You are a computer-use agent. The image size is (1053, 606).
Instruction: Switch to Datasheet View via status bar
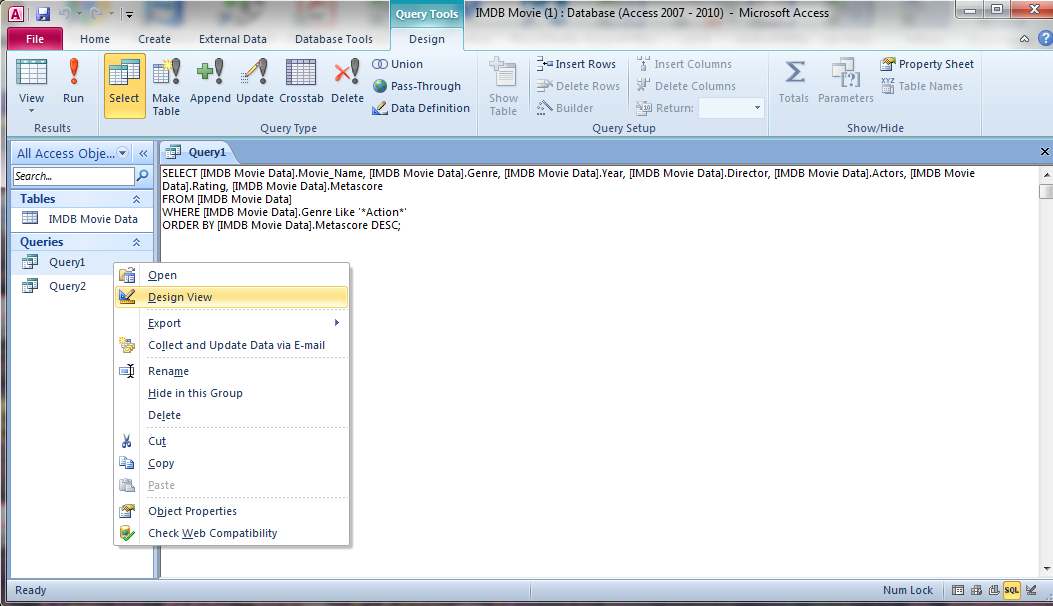coord(956,590)
